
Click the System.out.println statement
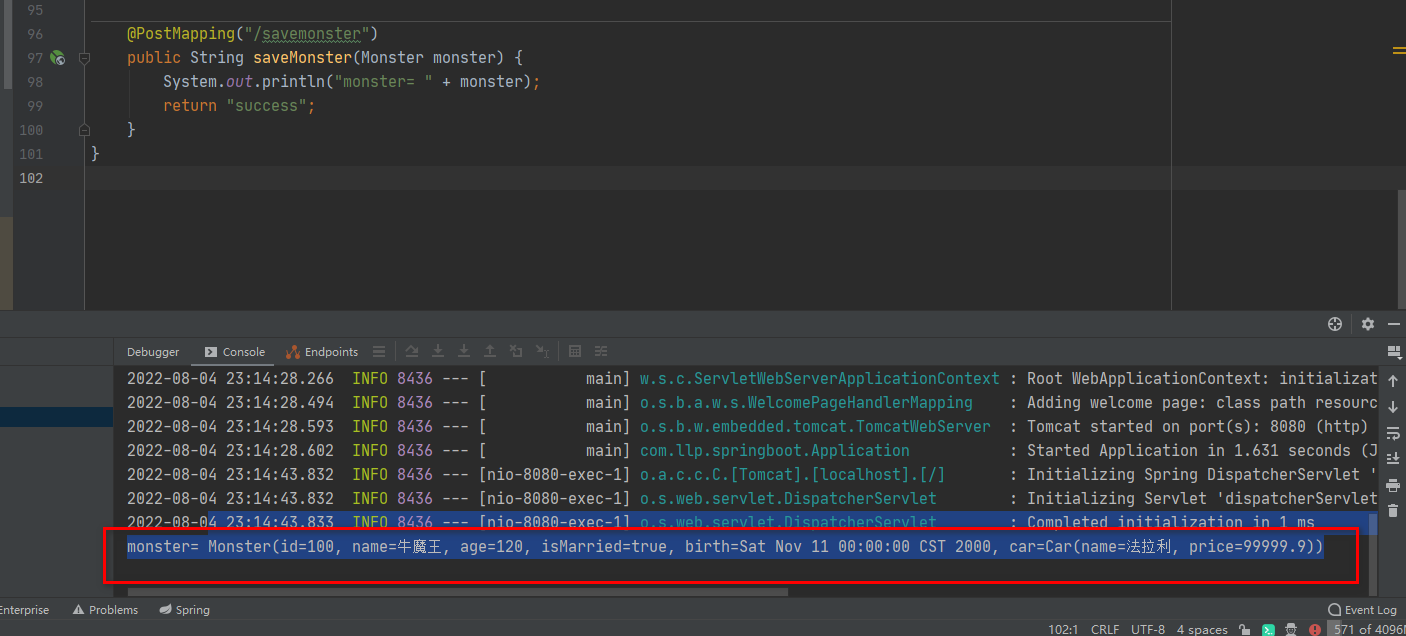tap(351, 82)
